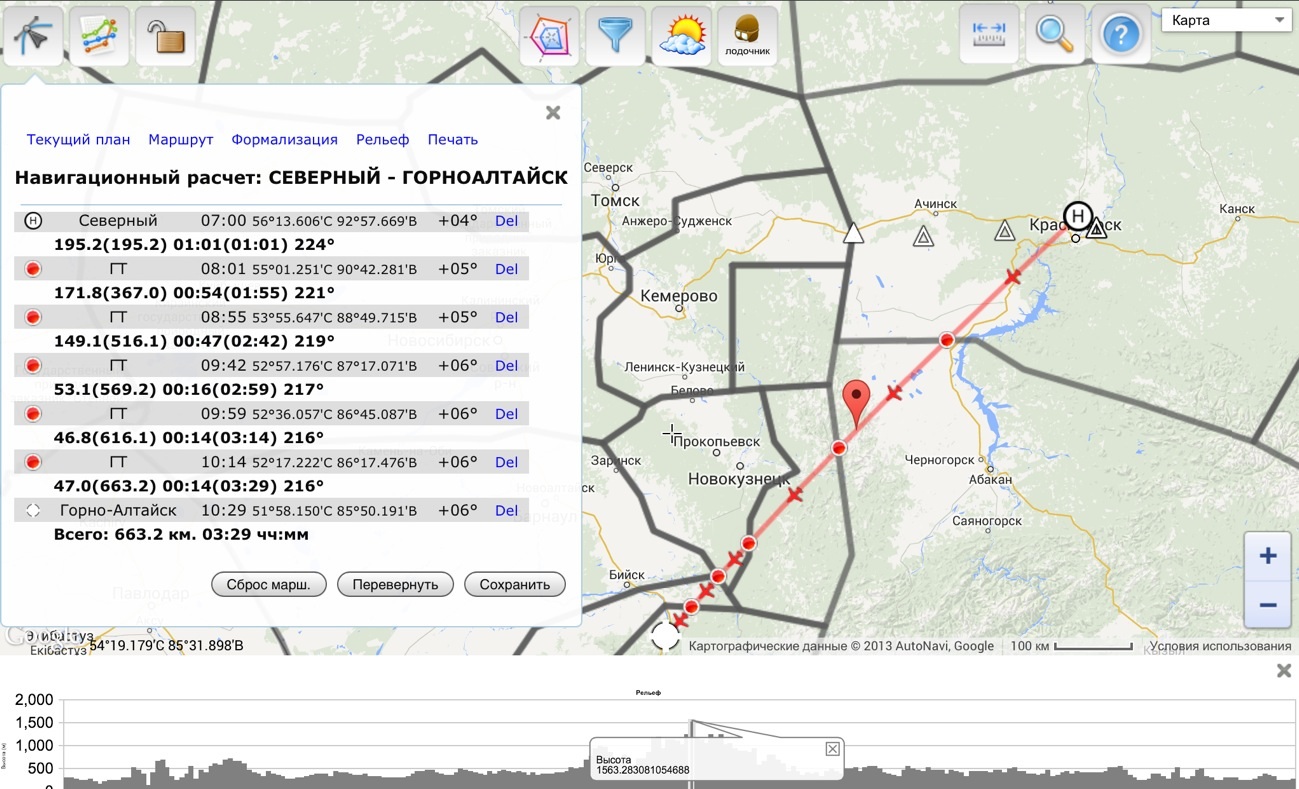Open the weather sun-and-cloud icon

click(x=681, y=36)
